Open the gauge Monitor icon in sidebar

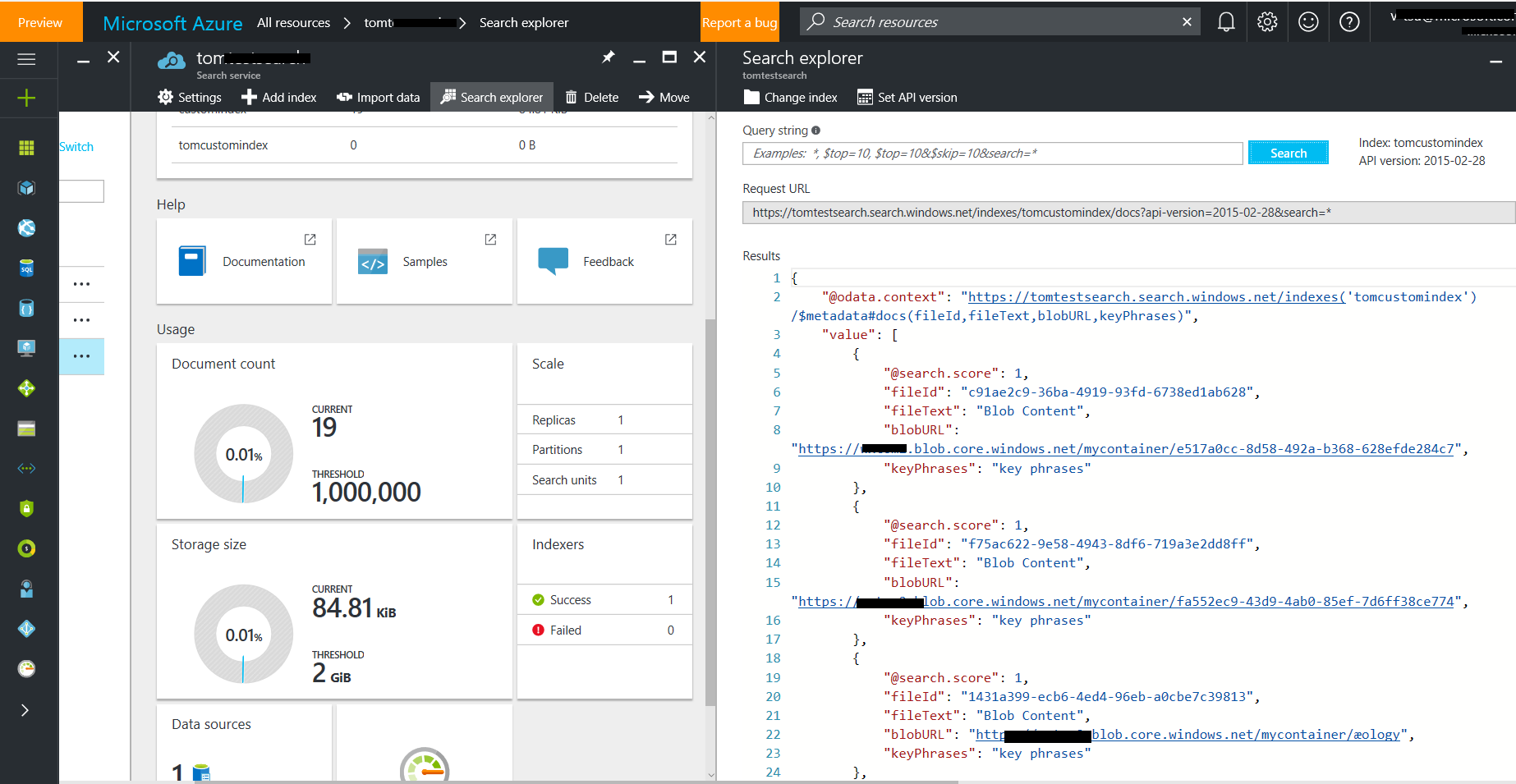(x=26, y=669)
